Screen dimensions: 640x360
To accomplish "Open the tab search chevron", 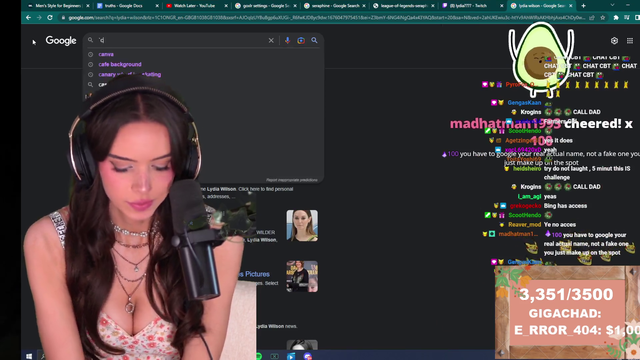I will click(612, 5).
